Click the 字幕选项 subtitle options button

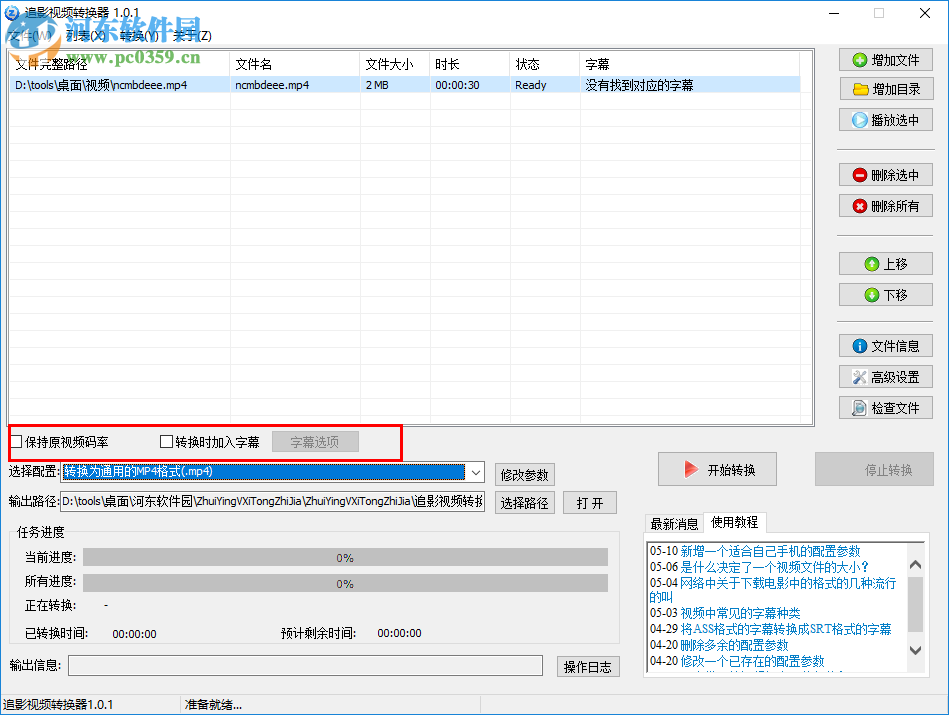(315, 442)
